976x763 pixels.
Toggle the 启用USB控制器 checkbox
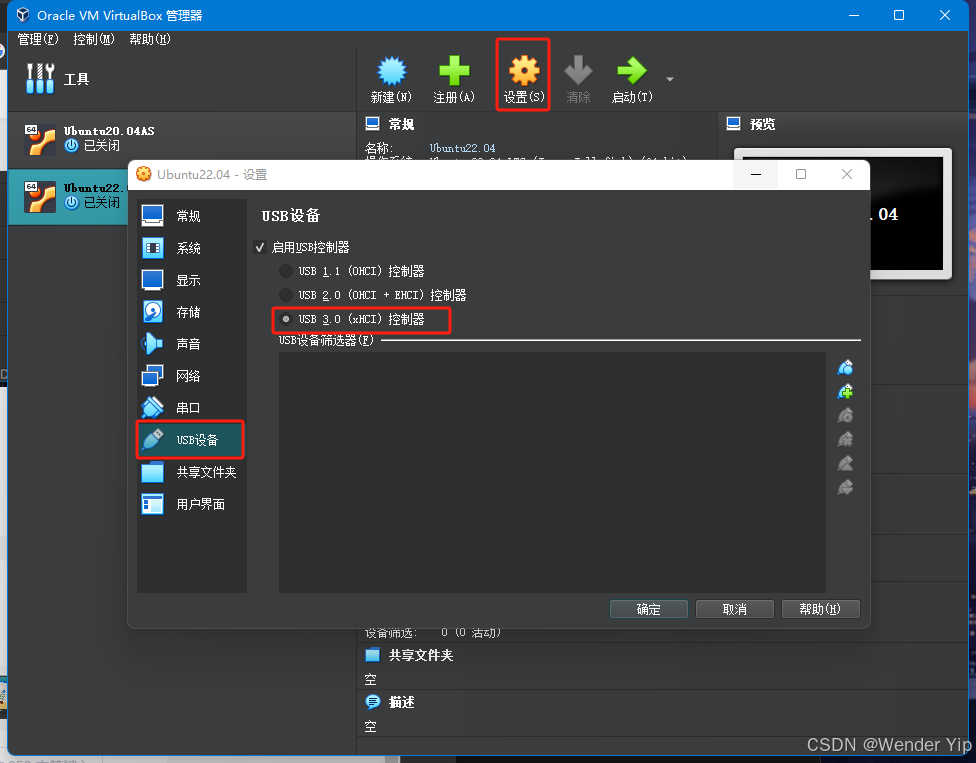(x=260, y=248)
